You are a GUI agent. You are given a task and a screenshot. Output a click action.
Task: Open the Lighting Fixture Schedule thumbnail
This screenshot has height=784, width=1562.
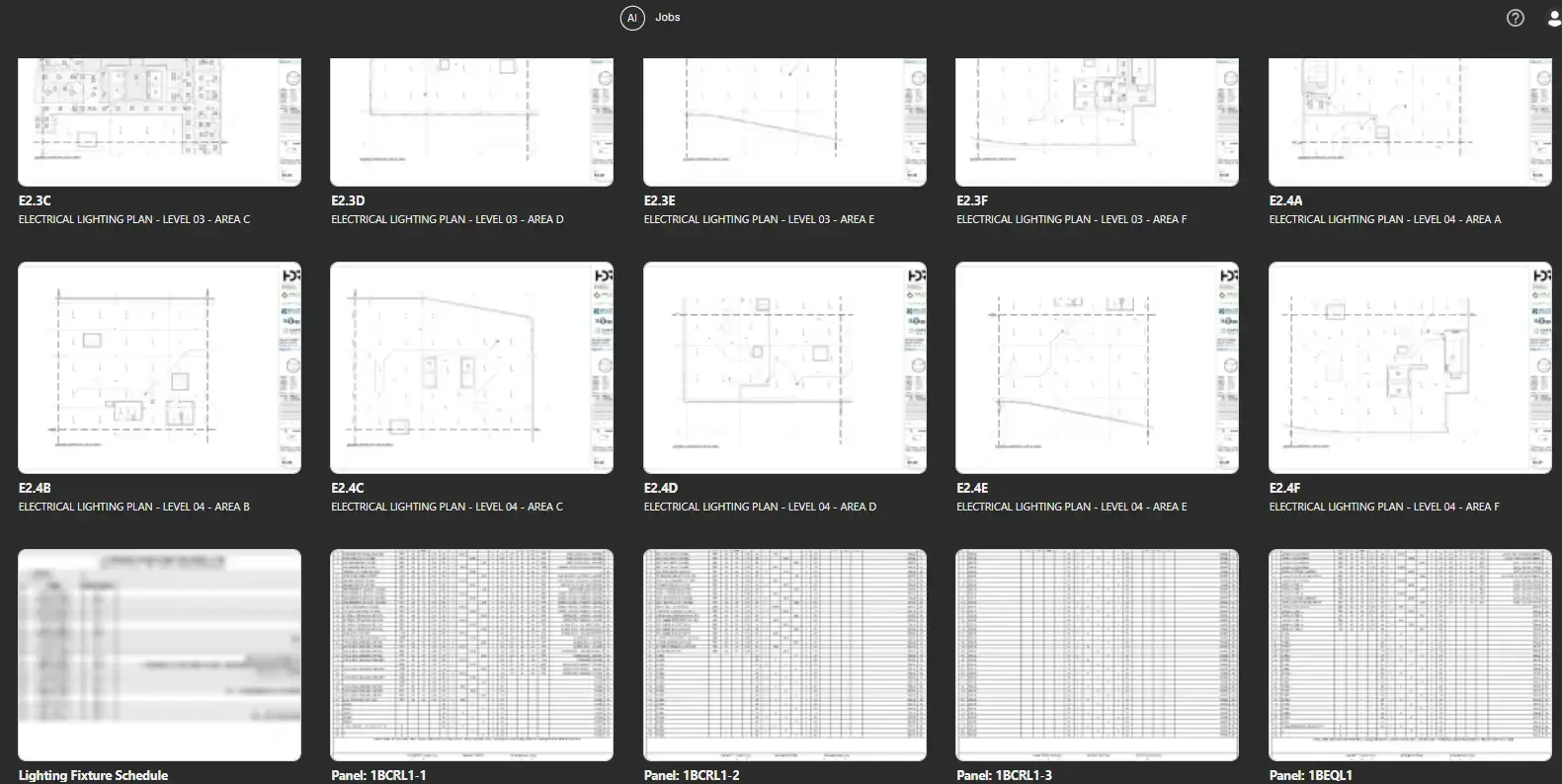(159, 655)
